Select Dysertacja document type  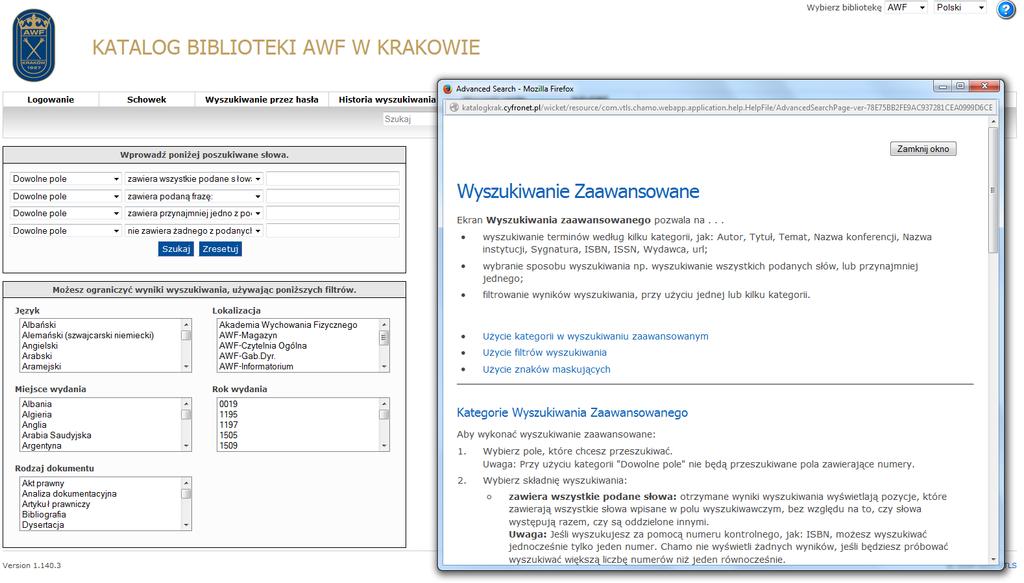[42, 526]
